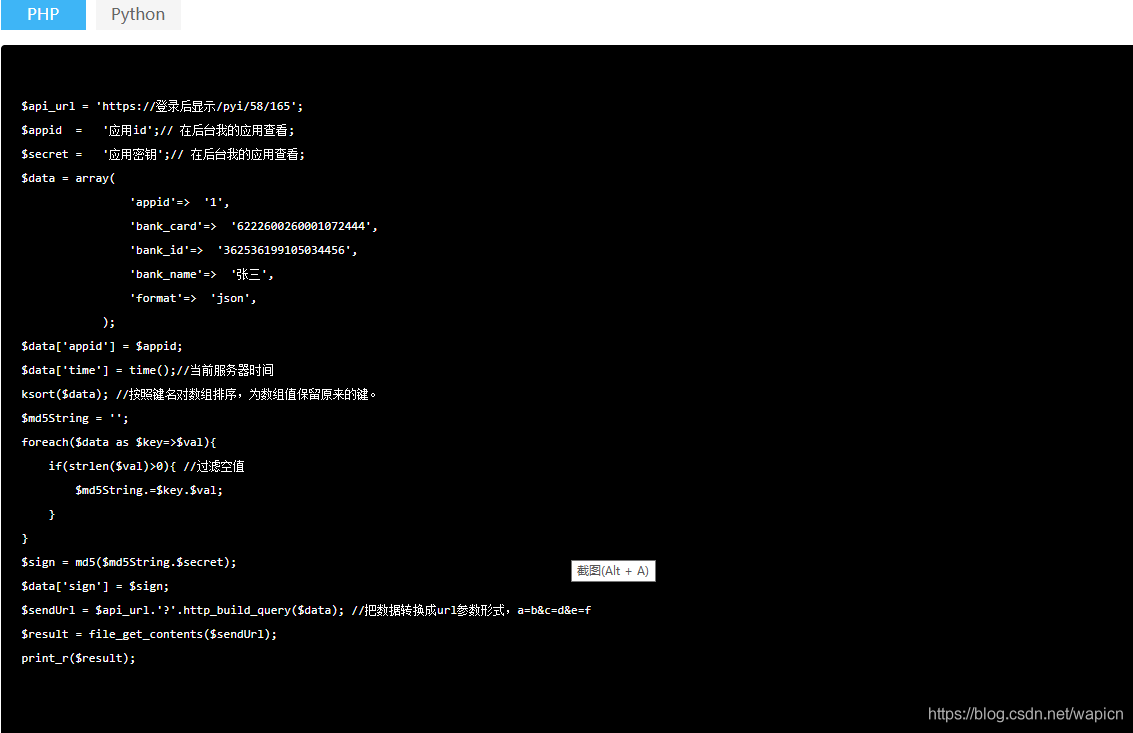This screenshot has height=733, width=1133.
Task: Click the 截图(Alt + A) tooltip button
Action: pos(613,571)
